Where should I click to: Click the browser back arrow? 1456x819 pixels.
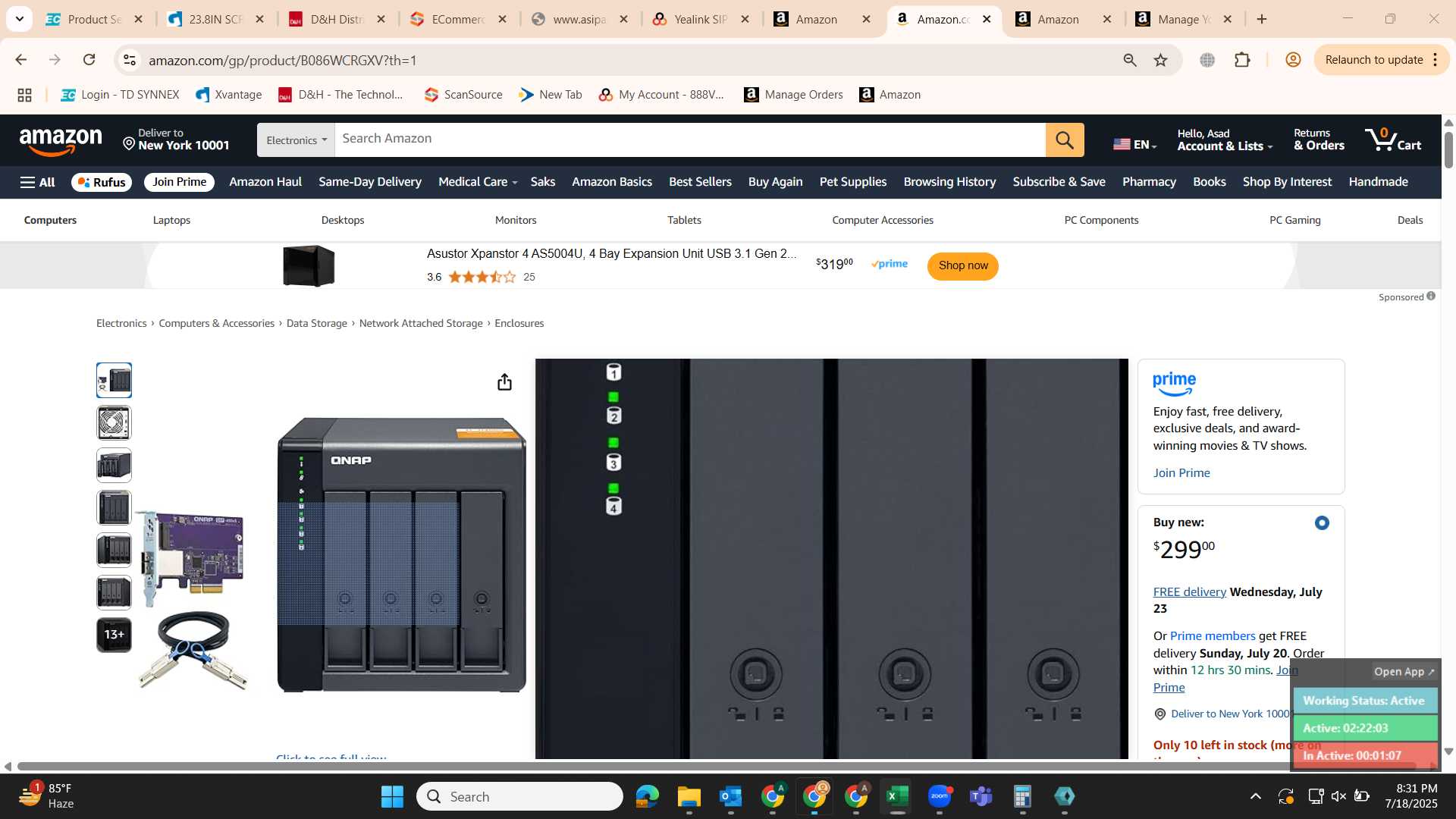click(x=20, y=60)
